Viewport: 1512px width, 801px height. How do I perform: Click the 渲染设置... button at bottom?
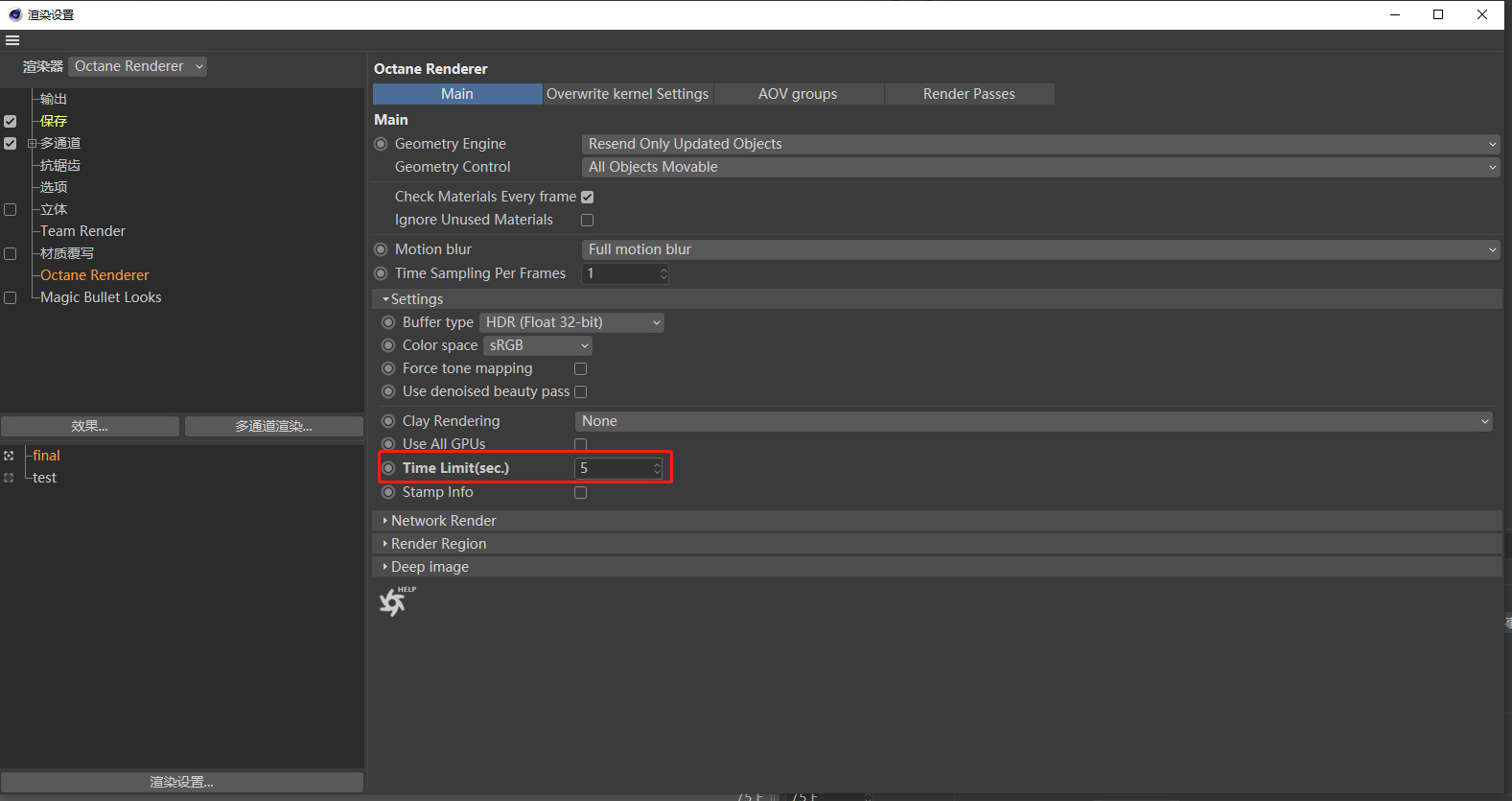(182, 783)
